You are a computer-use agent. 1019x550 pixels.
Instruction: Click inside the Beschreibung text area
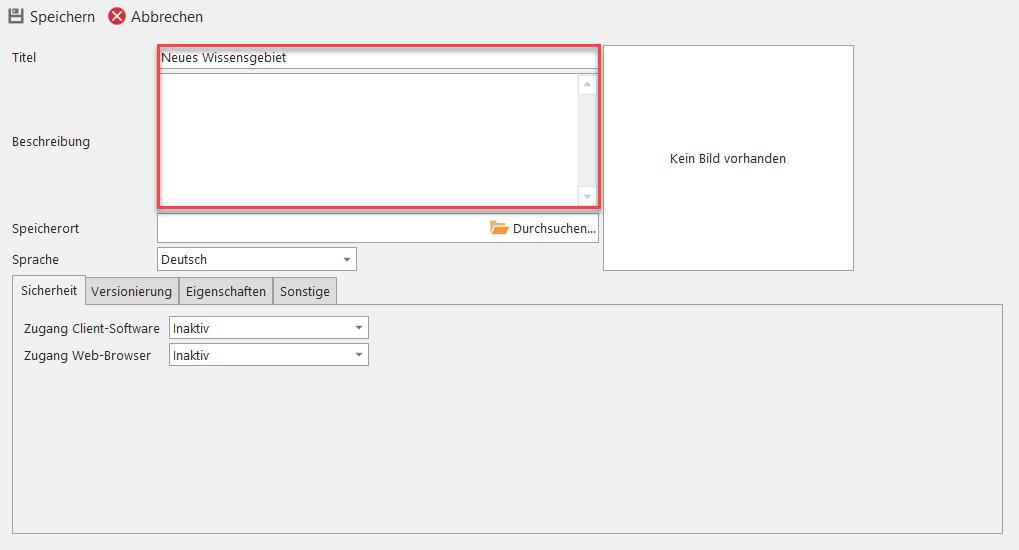[x=367, y=140]
